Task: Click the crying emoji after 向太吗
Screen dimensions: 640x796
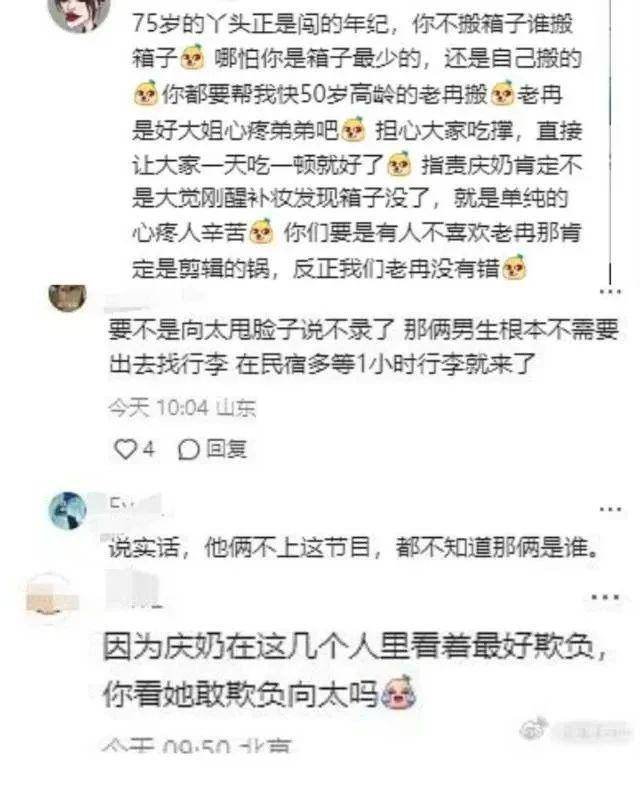Action: click(x=399, y=692)
